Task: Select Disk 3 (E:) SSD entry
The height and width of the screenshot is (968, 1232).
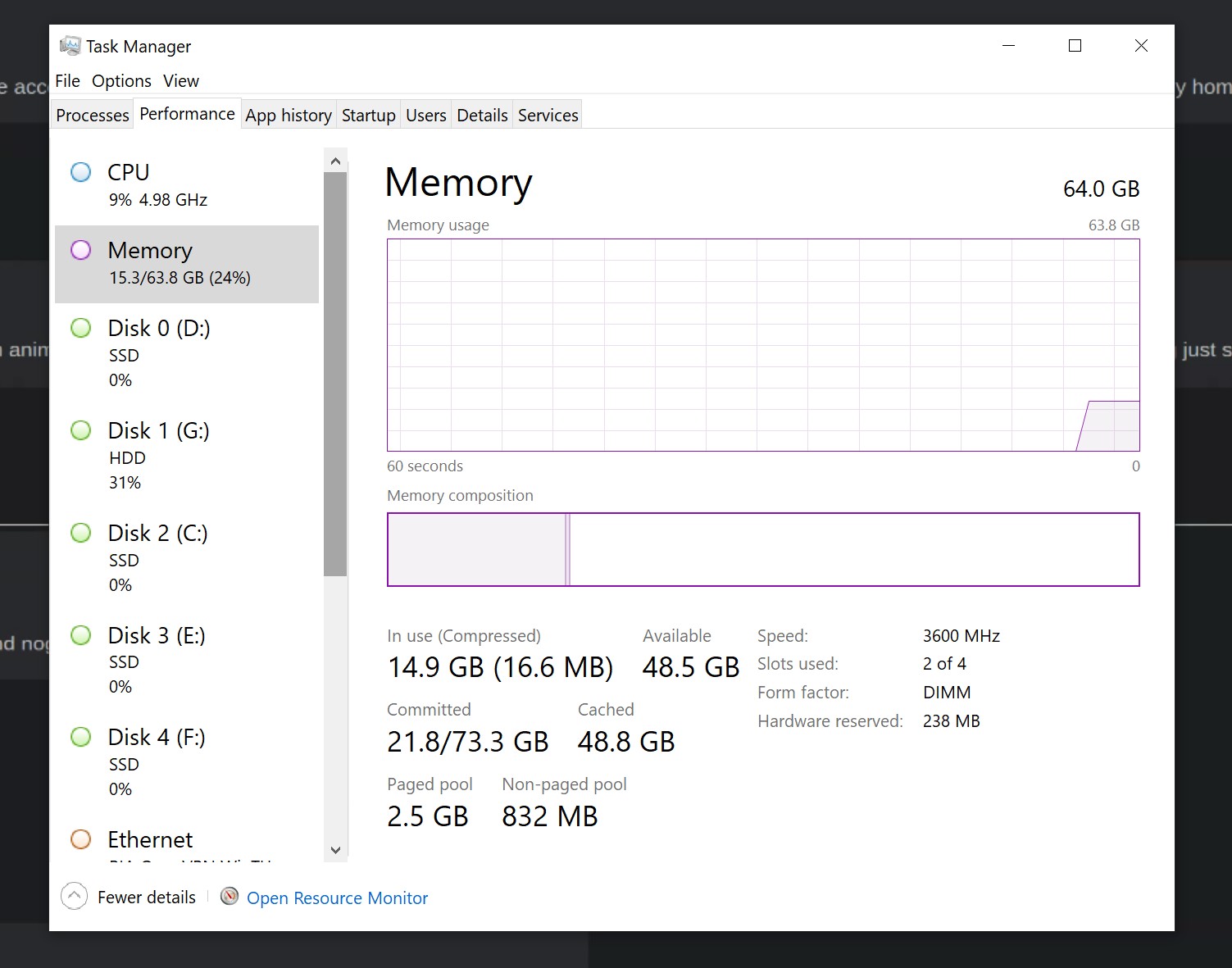Action: click(187, 661)
